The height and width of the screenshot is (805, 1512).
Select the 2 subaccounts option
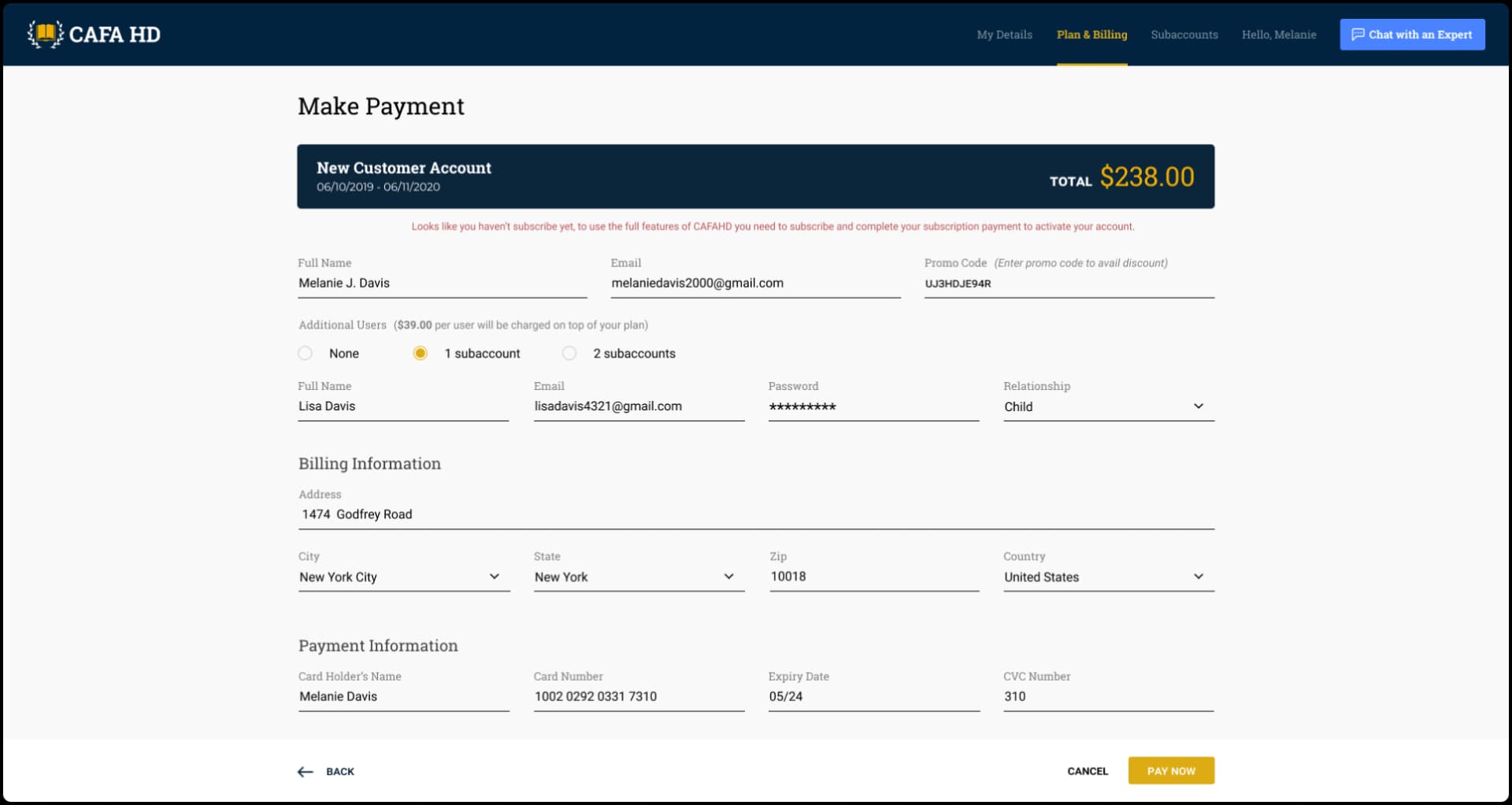point(569,353)
